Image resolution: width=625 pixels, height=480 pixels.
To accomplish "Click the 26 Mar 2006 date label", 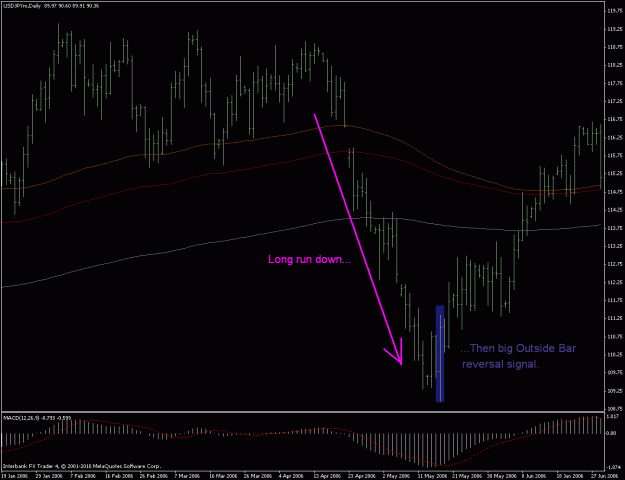I will (257, 476).
